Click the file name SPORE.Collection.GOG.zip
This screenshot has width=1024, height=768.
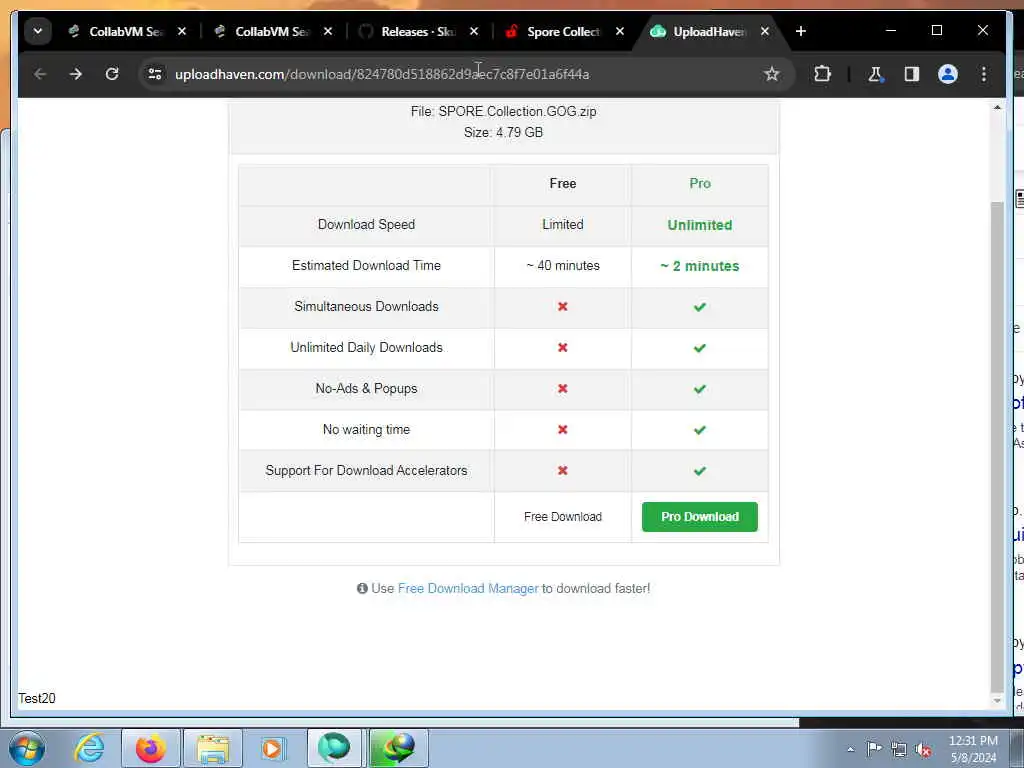[x=517, y=112]
